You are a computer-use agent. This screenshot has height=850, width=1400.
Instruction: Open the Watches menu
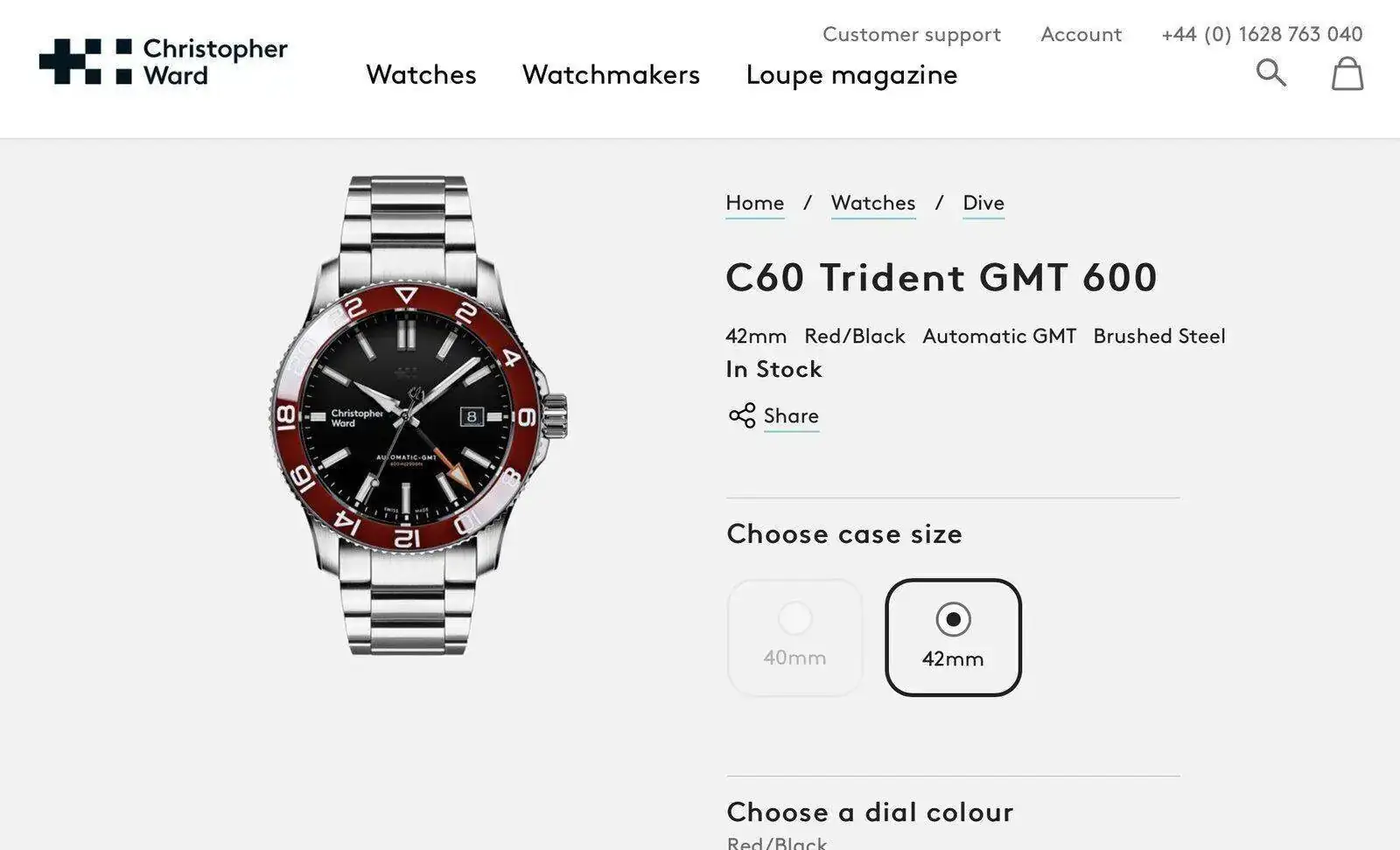coord(421,74)
